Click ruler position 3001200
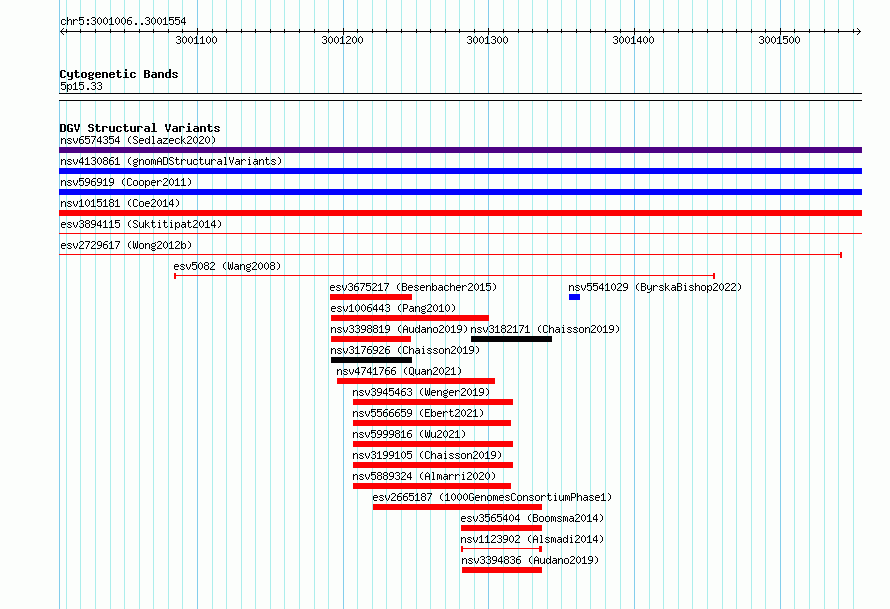This screenshot has height=609, width=890. [342, 40]
